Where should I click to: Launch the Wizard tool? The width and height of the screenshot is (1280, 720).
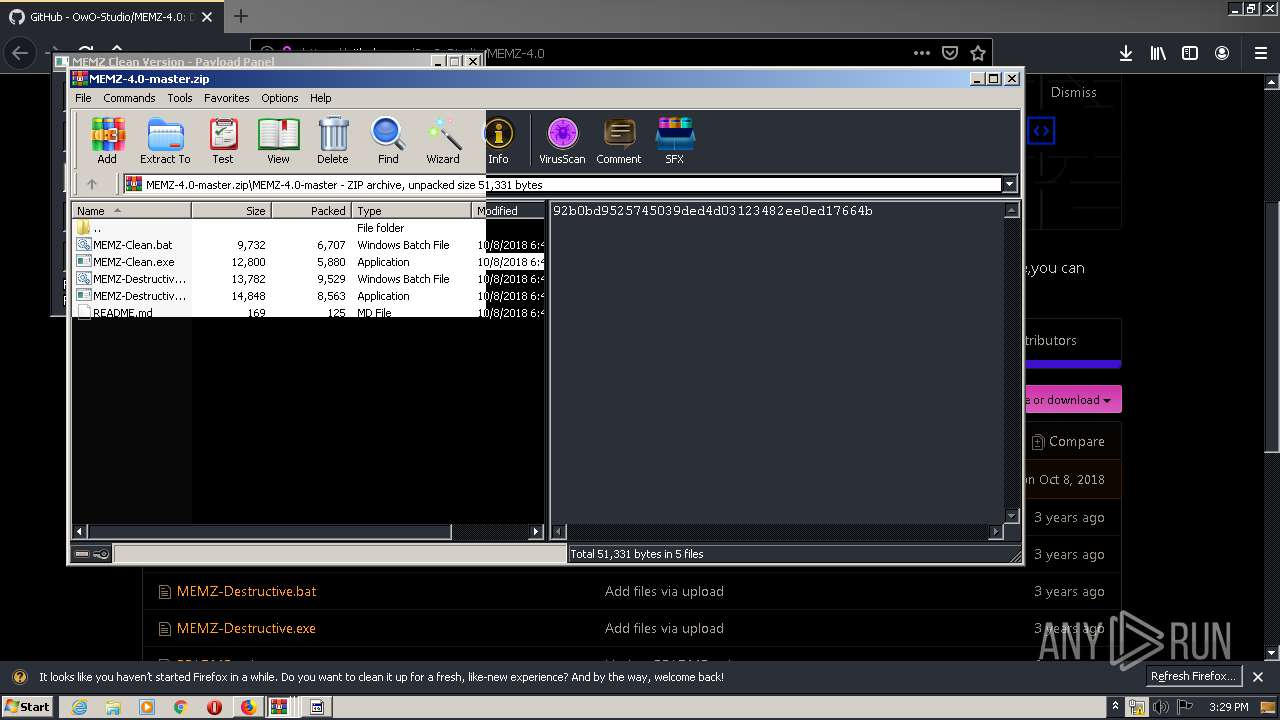[443, 140]
